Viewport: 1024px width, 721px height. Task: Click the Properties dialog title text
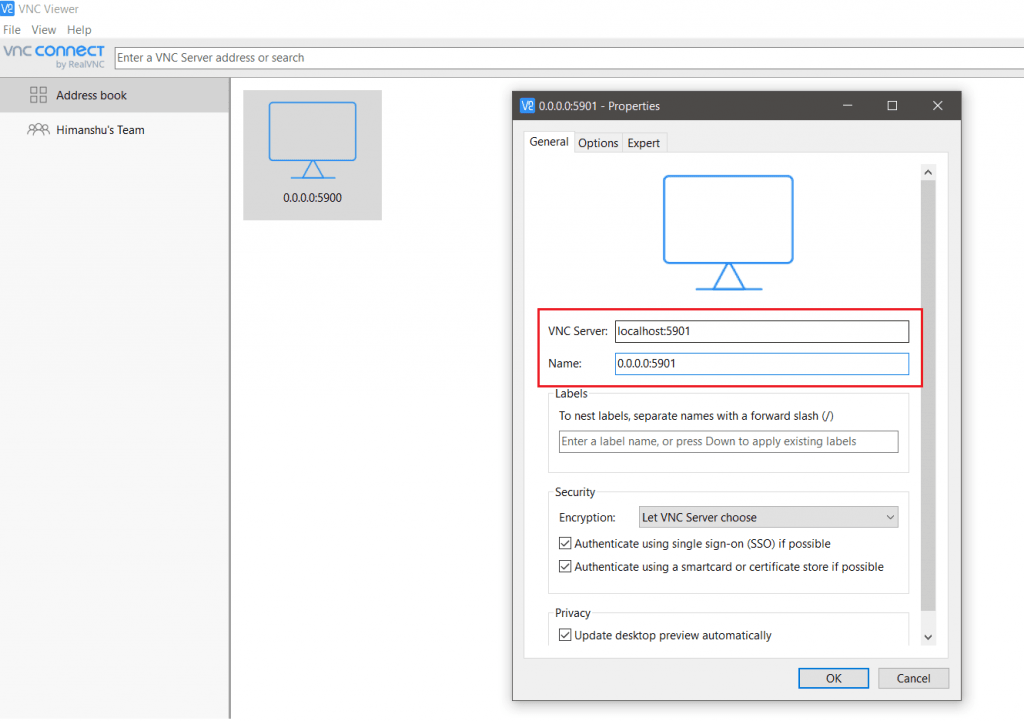(x=599, y=106)
